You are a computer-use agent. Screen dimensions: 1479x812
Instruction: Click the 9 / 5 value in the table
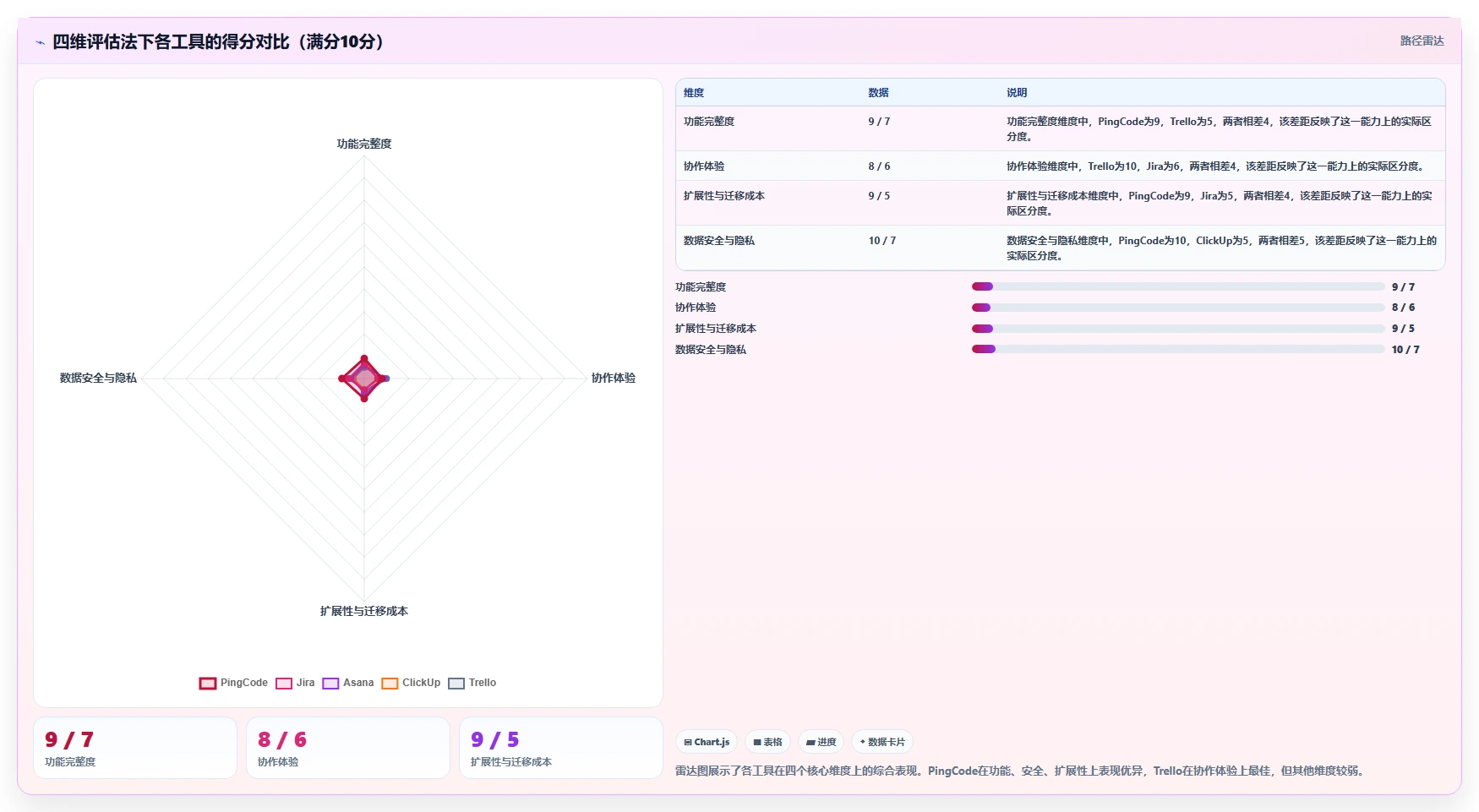click(879, 196)
